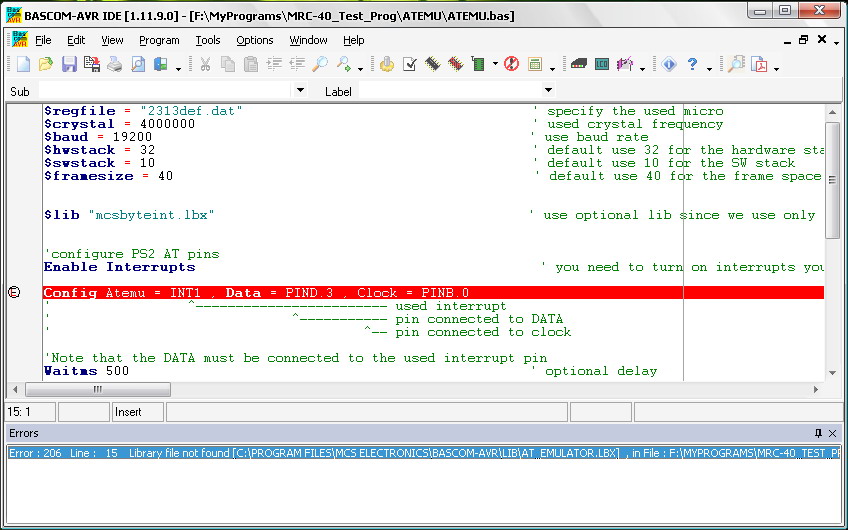Open a file with the folder icon
This screenshot has height=530, width=848.
46,65
